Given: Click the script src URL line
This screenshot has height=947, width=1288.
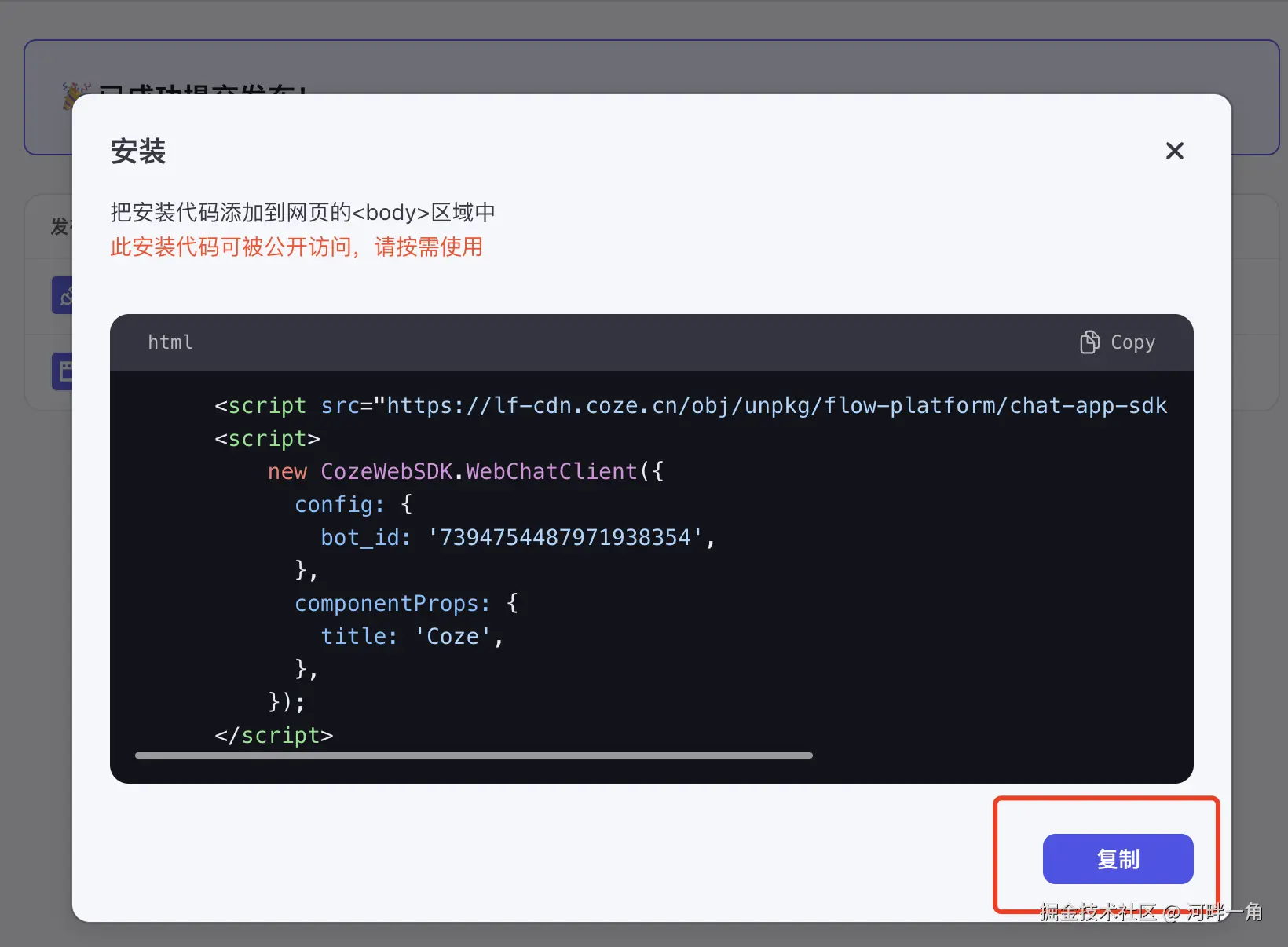Looking at the screenshot, I should [691, 405].
